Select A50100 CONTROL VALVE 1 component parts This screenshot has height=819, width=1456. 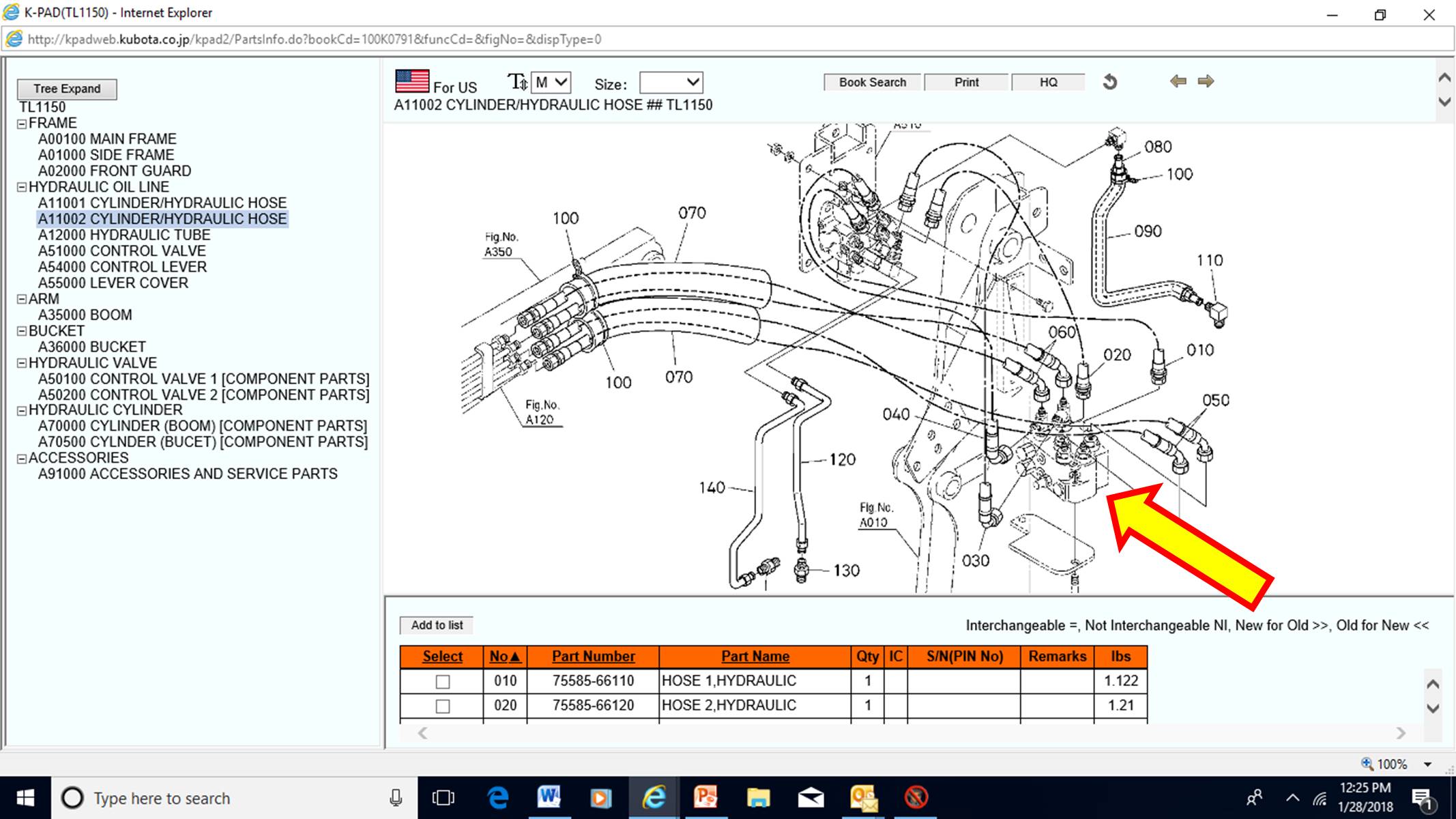203,379
